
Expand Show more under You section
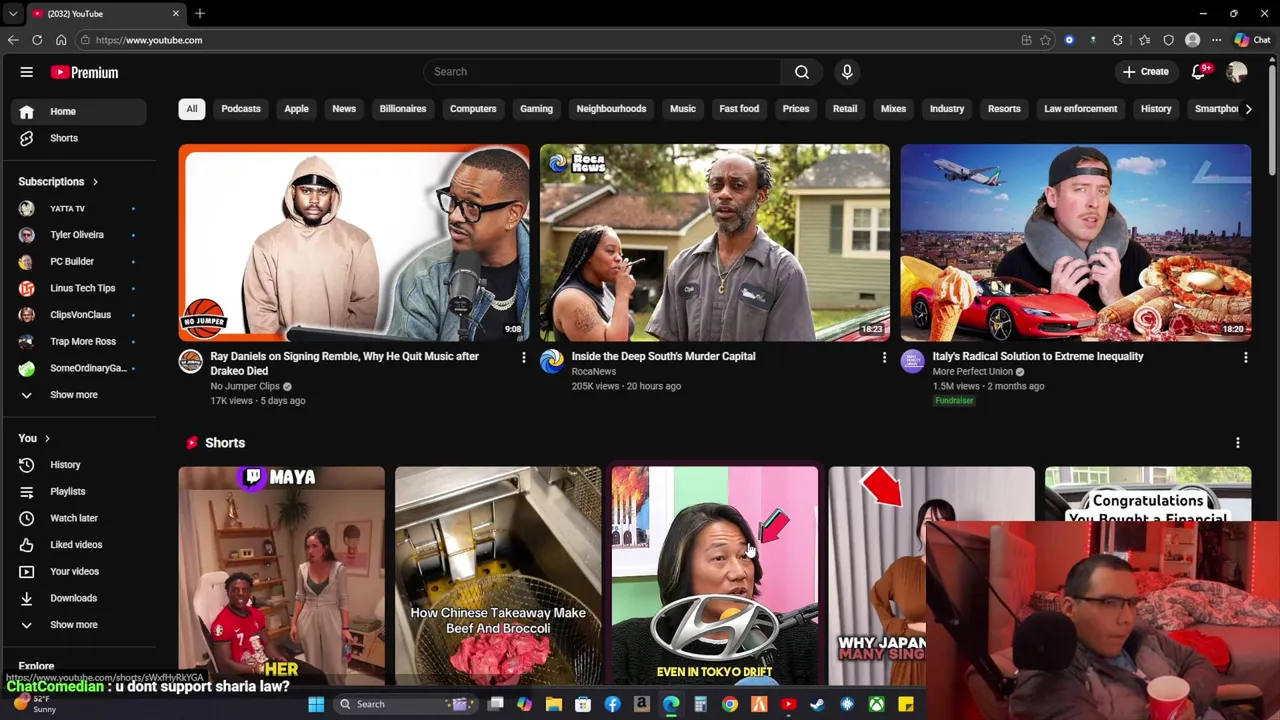80,625
